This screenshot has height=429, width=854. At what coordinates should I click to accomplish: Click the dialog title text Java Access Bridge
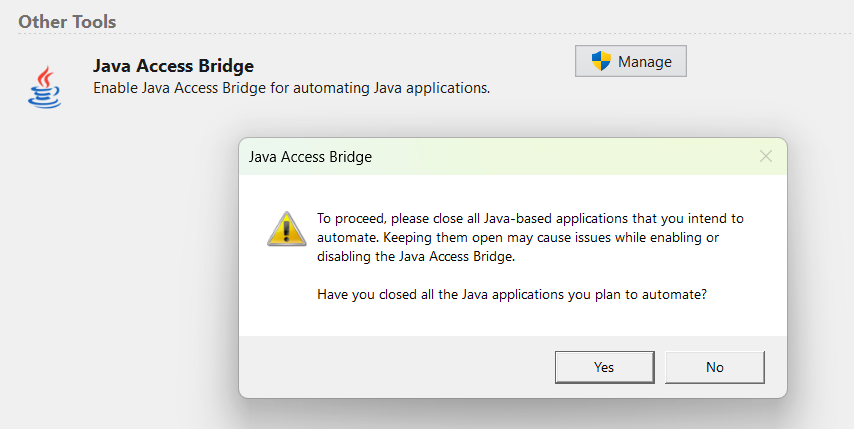pos(310,157)
